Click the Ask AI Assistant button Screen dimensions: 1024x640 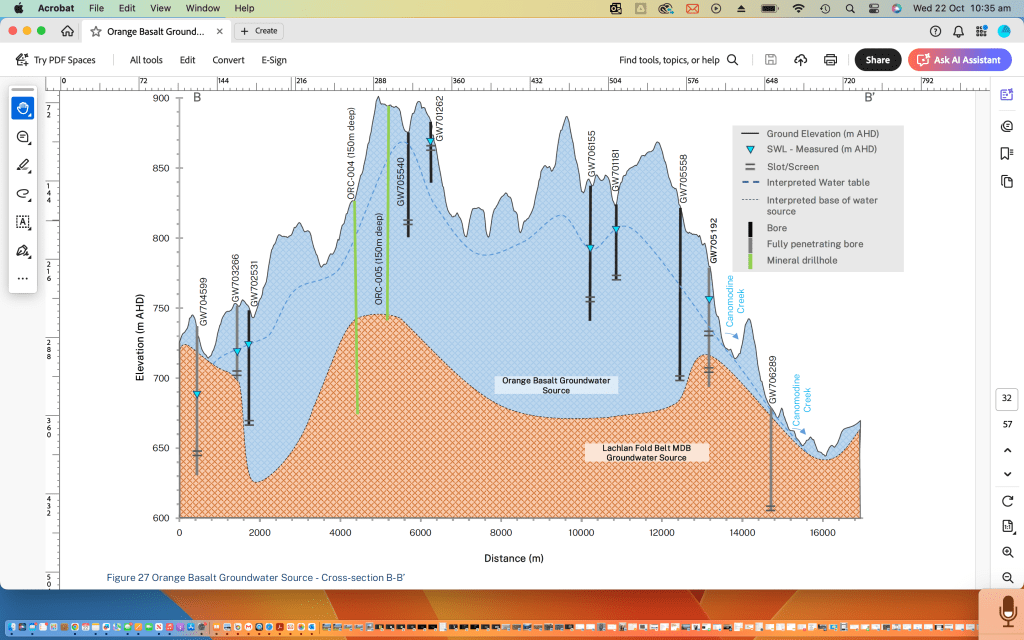[959, 60]
